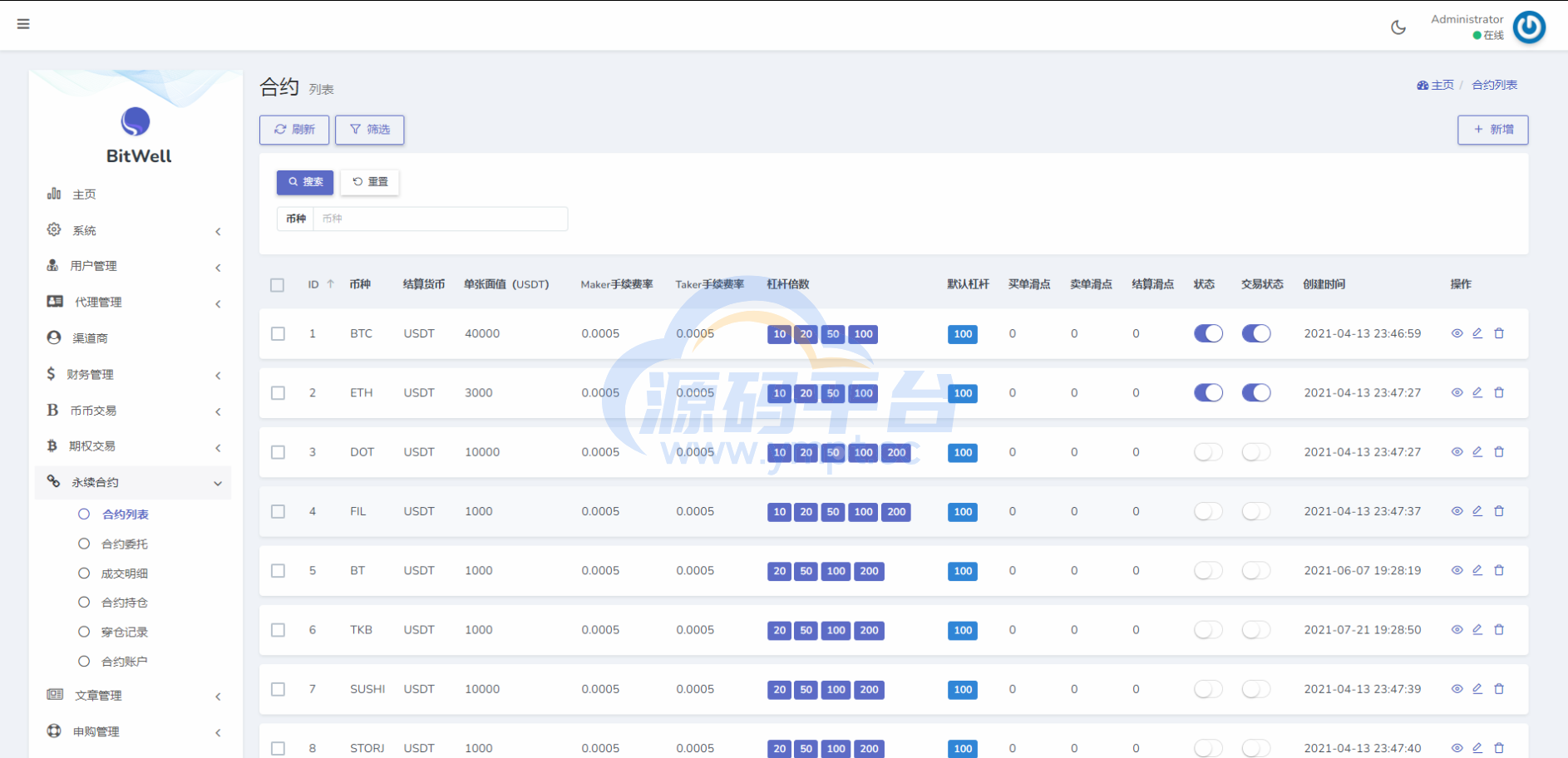Expand 代理管理 sidebar menu
This screenshot has height=758, width=1568.
tap(133, 302)
